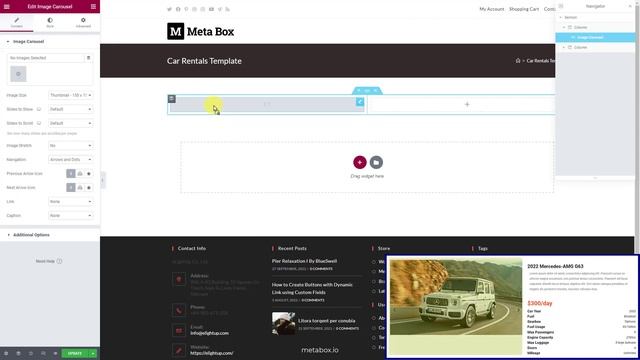This screenshot has height=360, width=640.
Task: Open the Image Size dropdown
Action: pos(71,95)
